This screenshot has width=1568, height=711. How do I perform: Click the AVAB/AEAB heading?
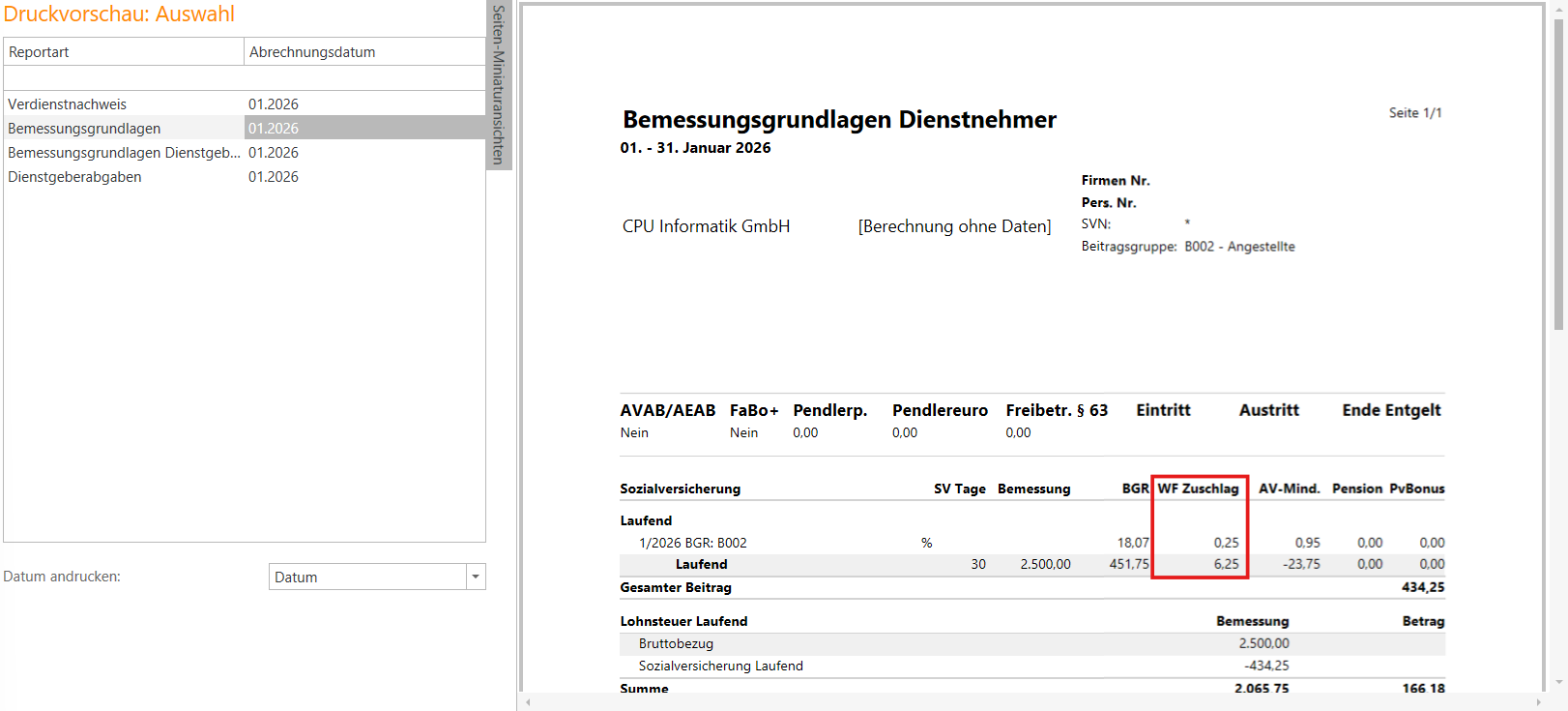[x=667, y=410]
